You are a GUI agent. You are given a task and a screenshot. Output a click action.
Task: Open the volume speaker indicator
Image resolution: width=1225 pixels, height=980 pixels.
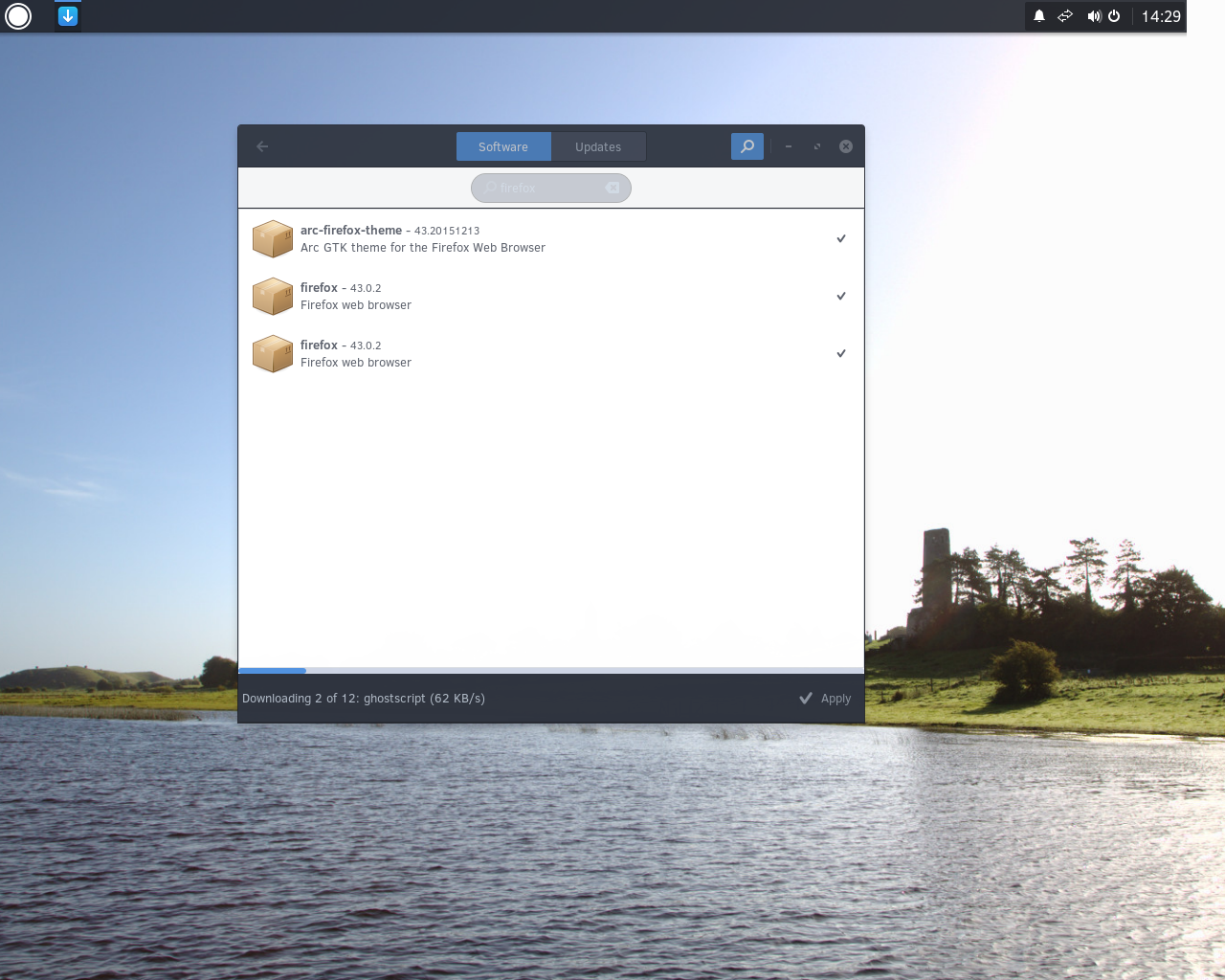click(x=1094, y=16)
